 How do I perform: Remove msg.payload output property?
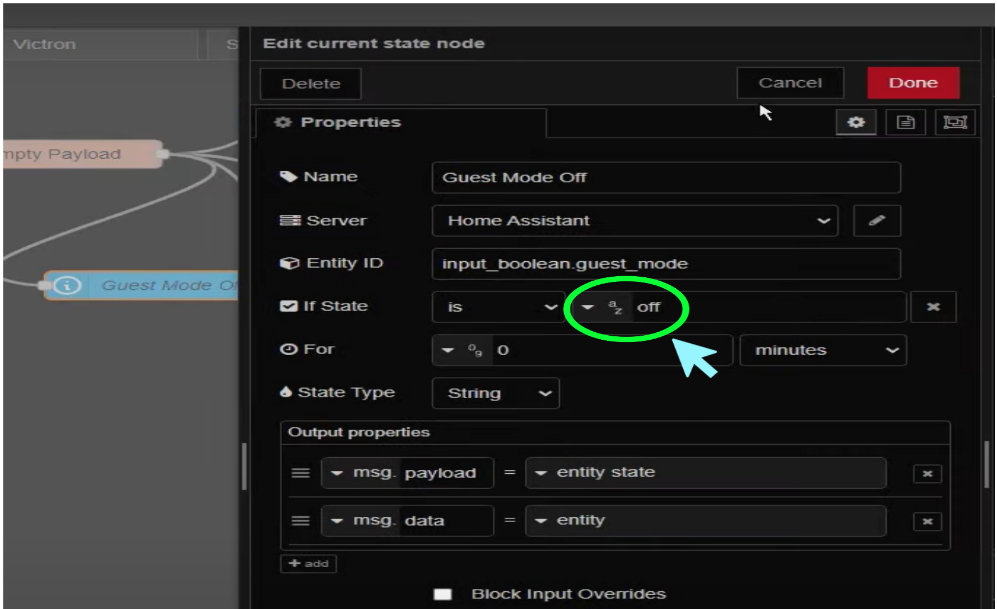[x=927, y=474]
